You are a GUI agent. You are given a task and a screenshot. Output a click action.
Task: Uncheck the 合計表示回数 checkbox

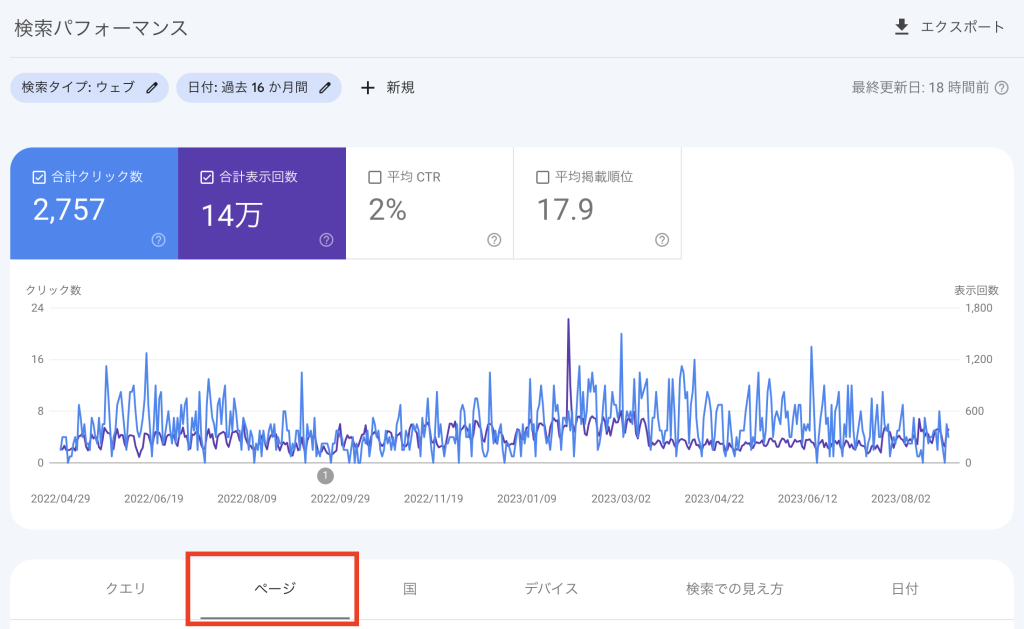click(x=207, y=177)
